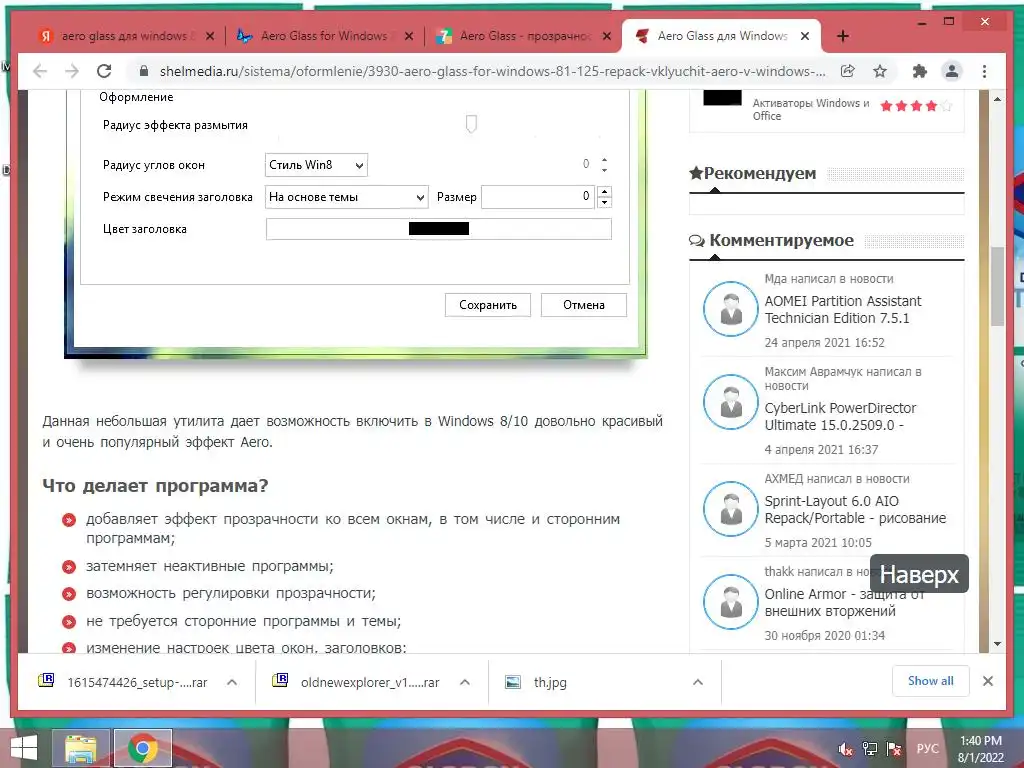Reload the shelmedia.ru page
The width and height of the screenshot is (1024, 768).
click(104, 71)
